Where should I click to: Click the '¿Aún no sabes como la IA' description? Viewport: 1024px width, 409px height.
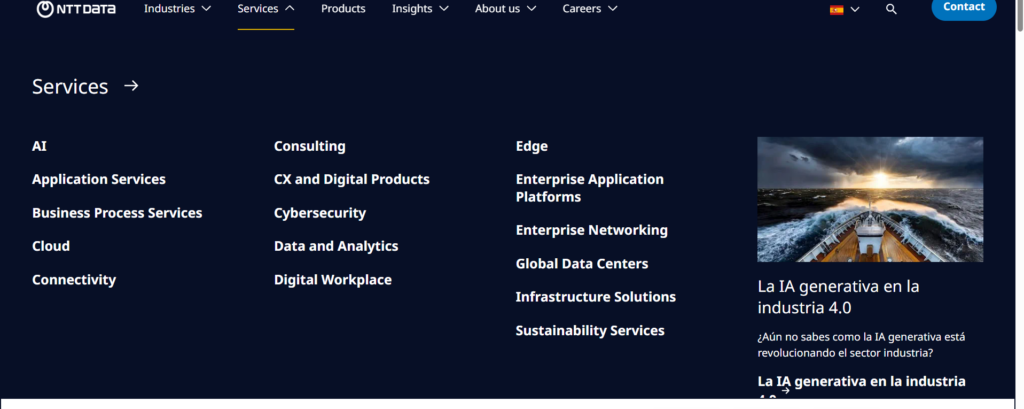click(x=861, y=345)
